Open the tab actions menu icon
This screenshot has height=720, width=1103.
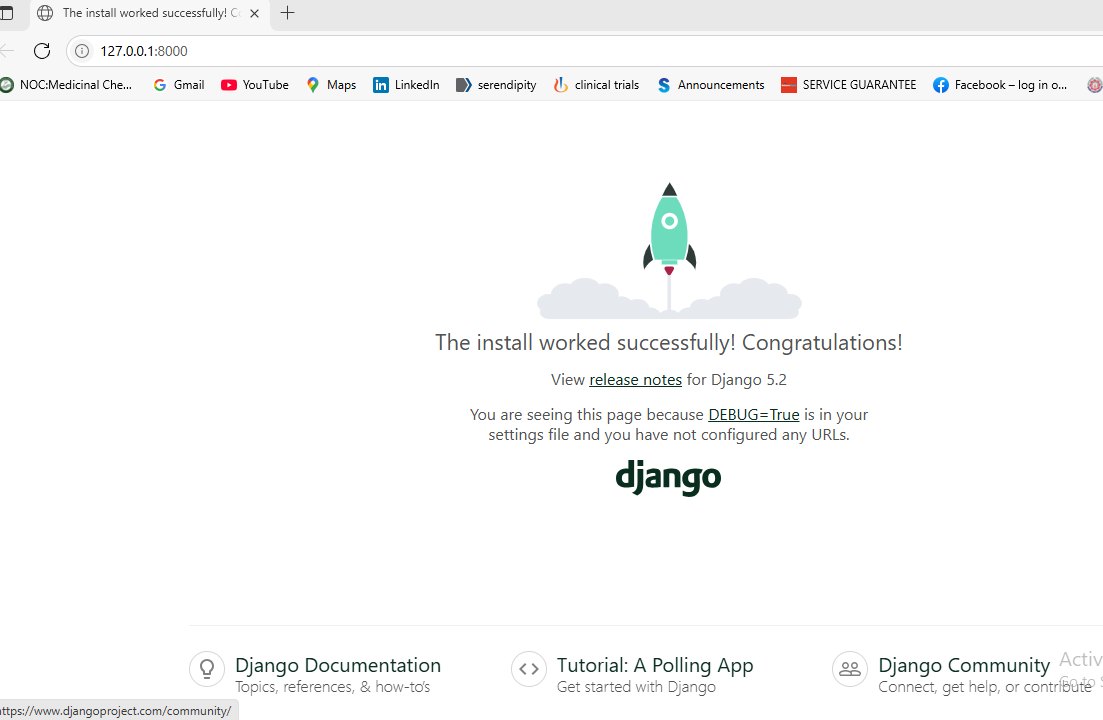[6, 13]
